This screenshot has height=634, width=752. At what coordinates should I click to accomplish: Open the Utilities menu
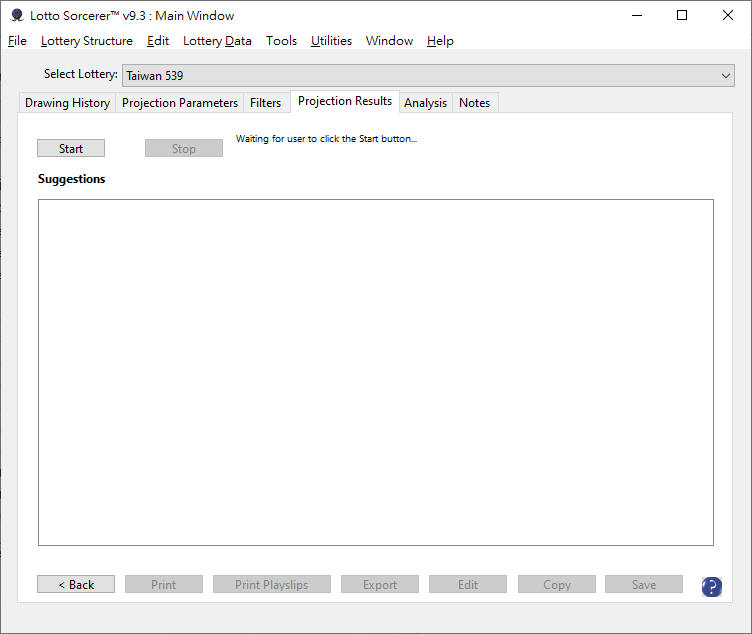pyautogui.click(x=331, y=41)
